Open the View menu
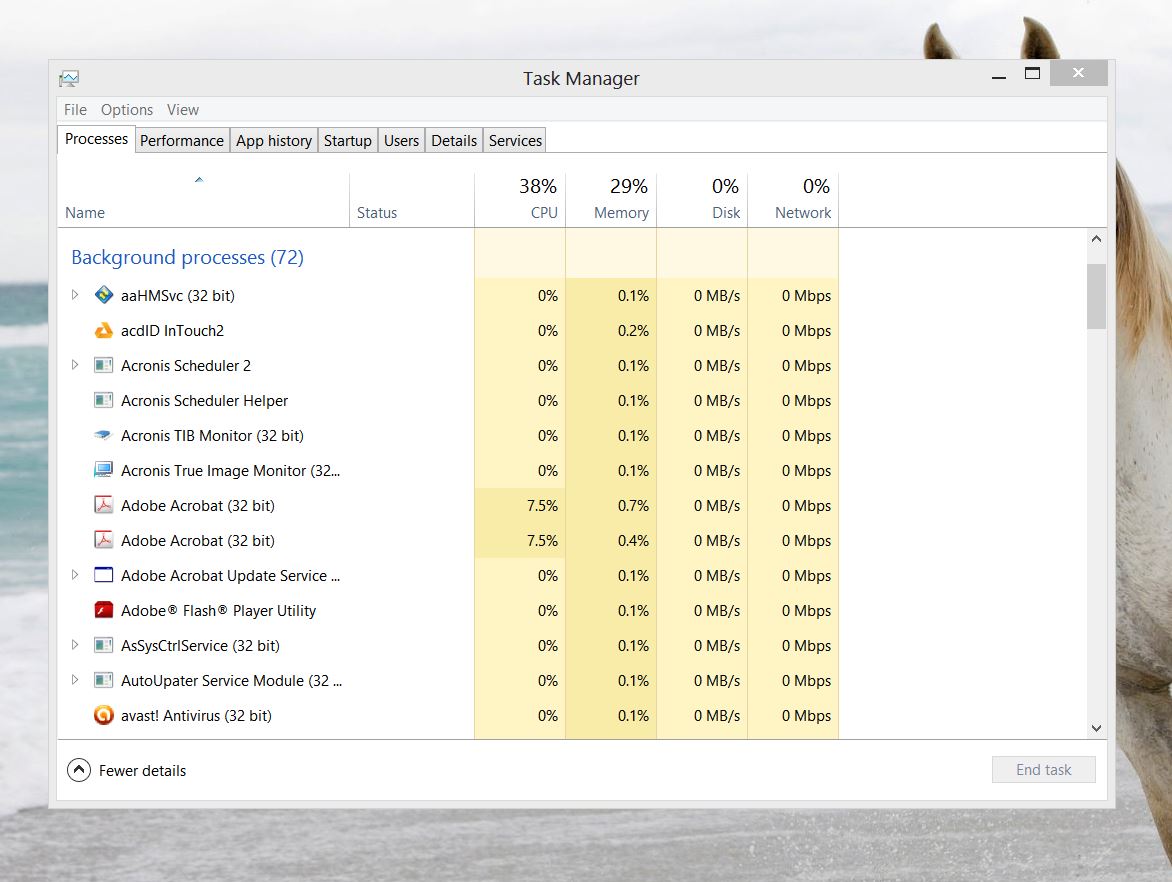Image resolution: width=1172 pixels, height=882 pixels. pos(183,110)
